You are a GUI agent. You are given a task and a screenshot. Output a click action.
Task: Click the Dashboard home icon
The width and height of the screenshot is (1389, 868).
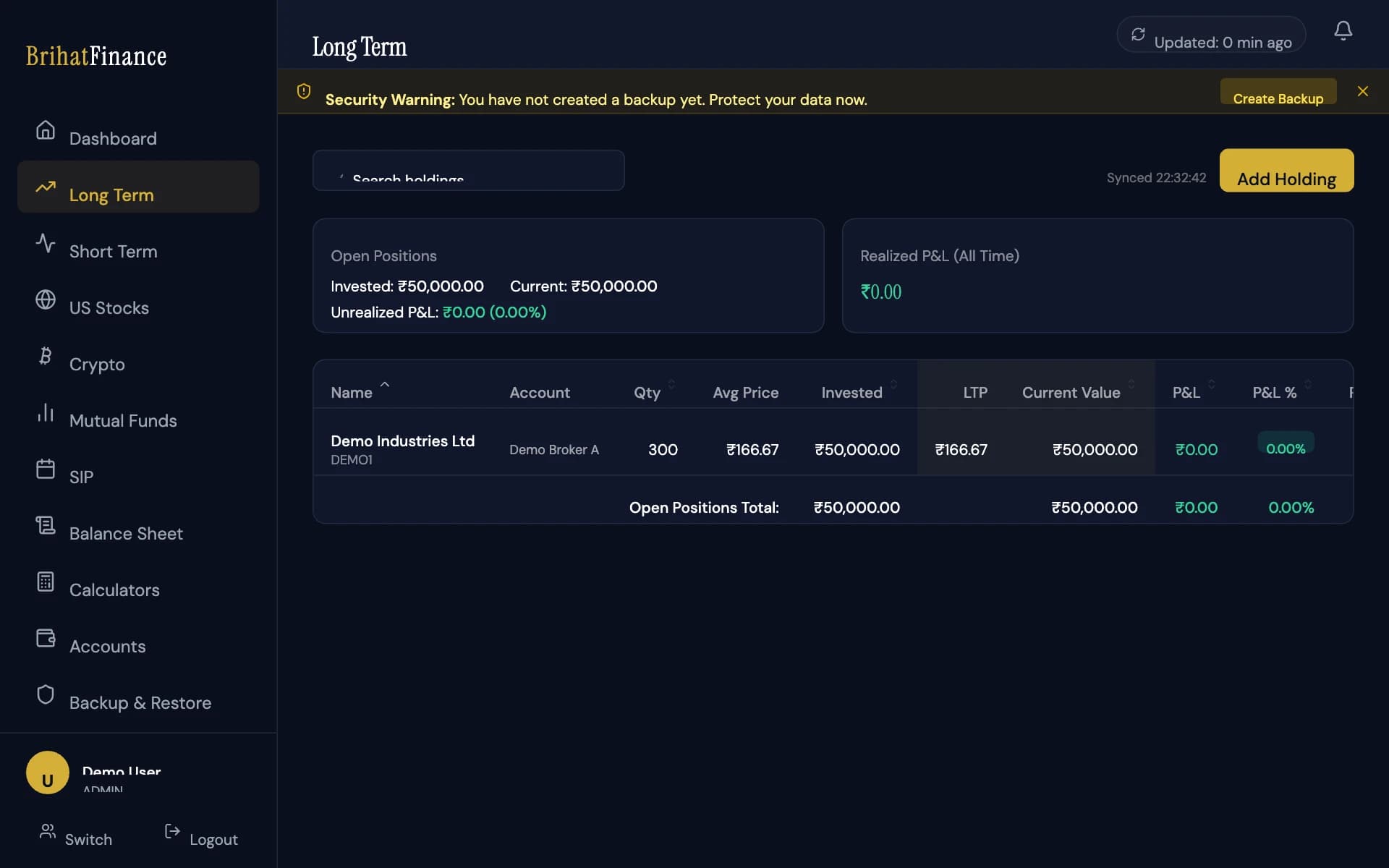[46, 130]
